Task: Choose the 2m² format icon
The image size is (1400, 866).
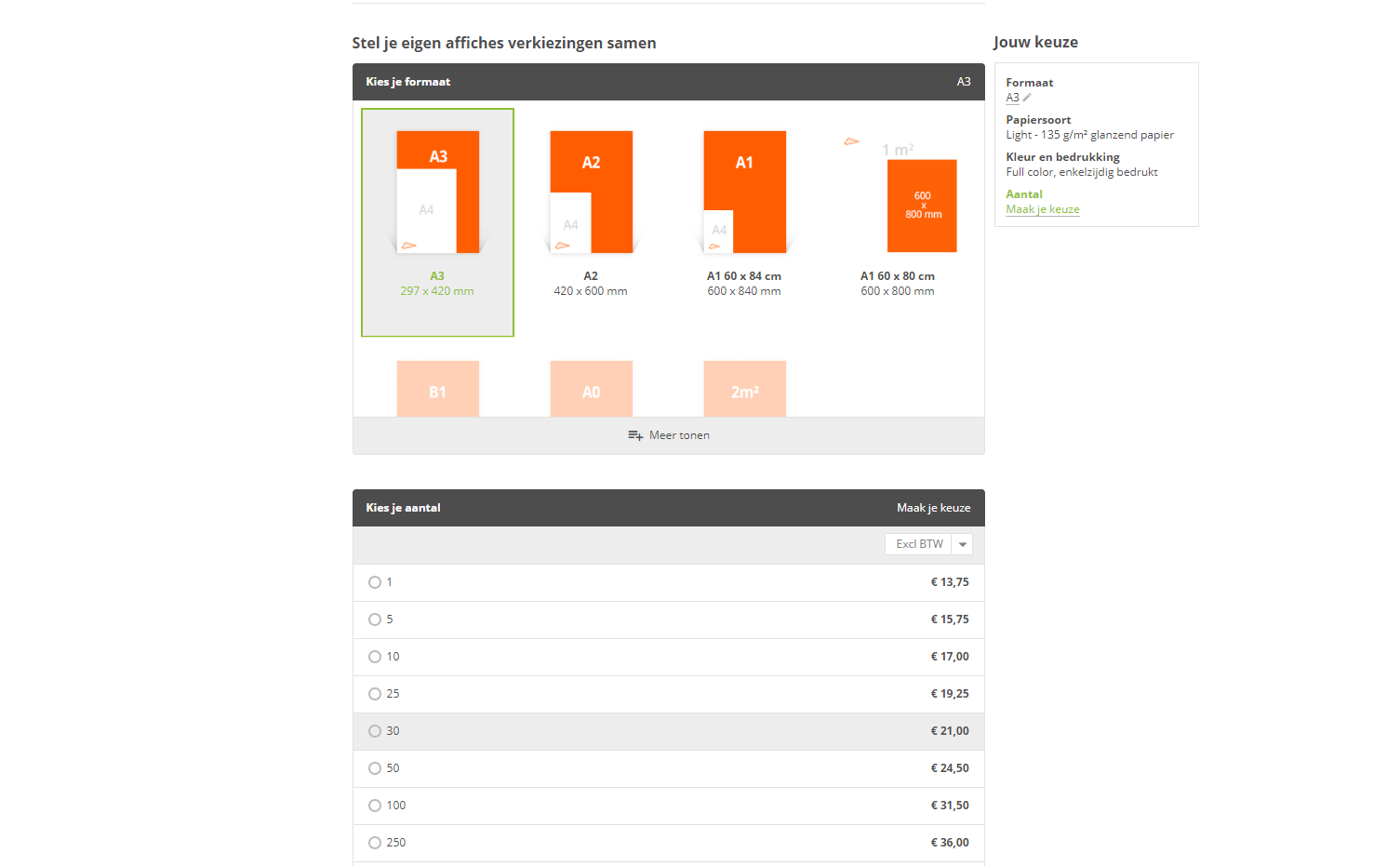Action: coord(744,389)
